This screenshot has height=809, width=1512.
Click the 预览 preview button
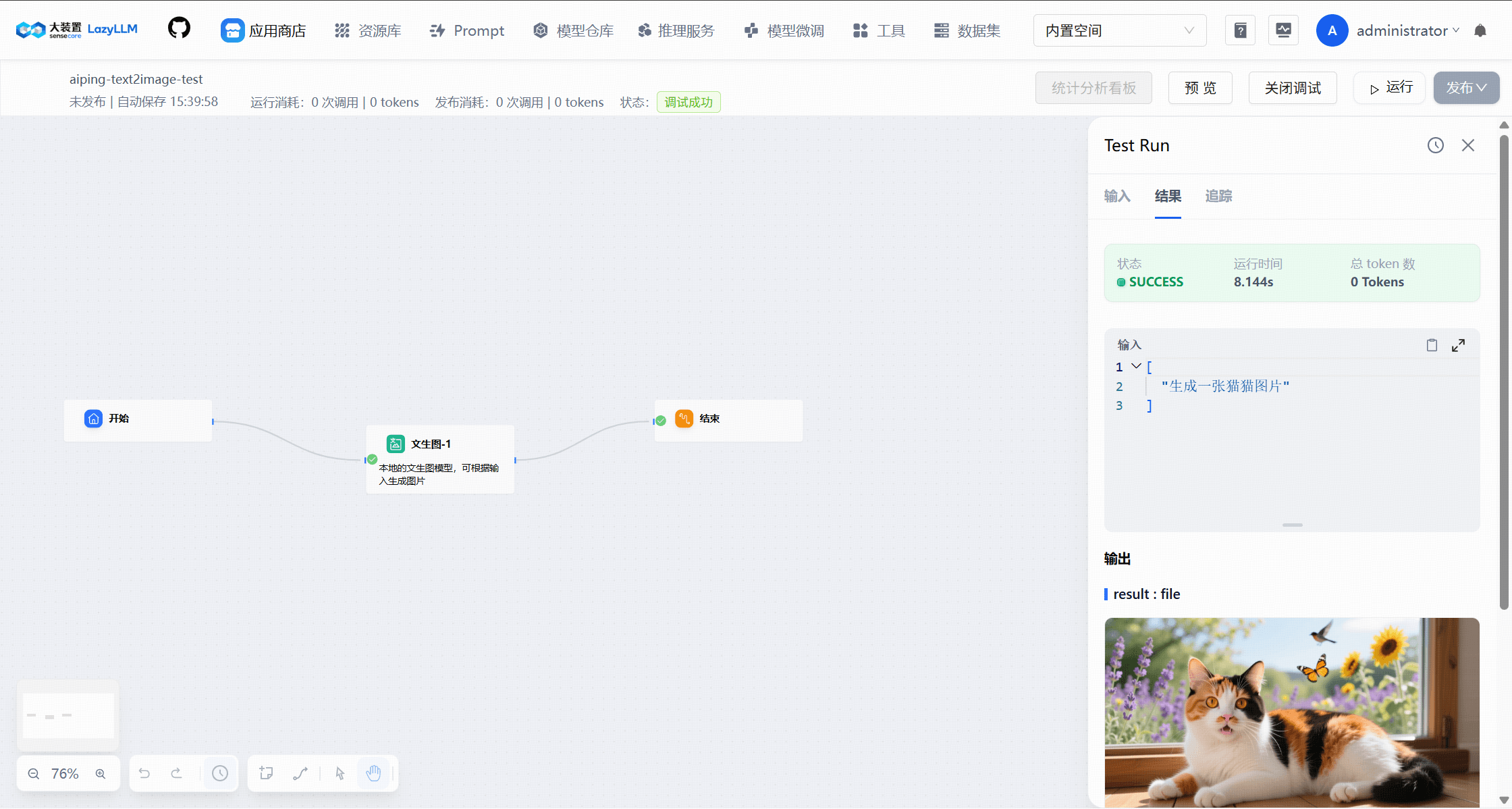point(1199,88)
